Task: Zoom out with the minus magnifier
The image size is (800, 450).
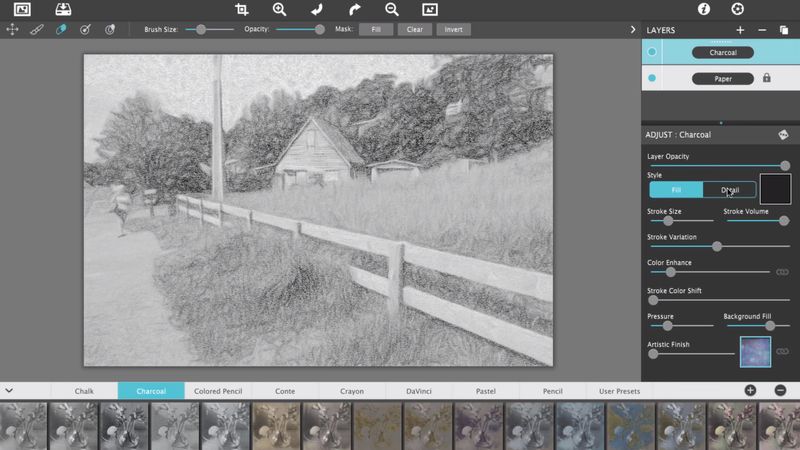Action: pos(392,9)
